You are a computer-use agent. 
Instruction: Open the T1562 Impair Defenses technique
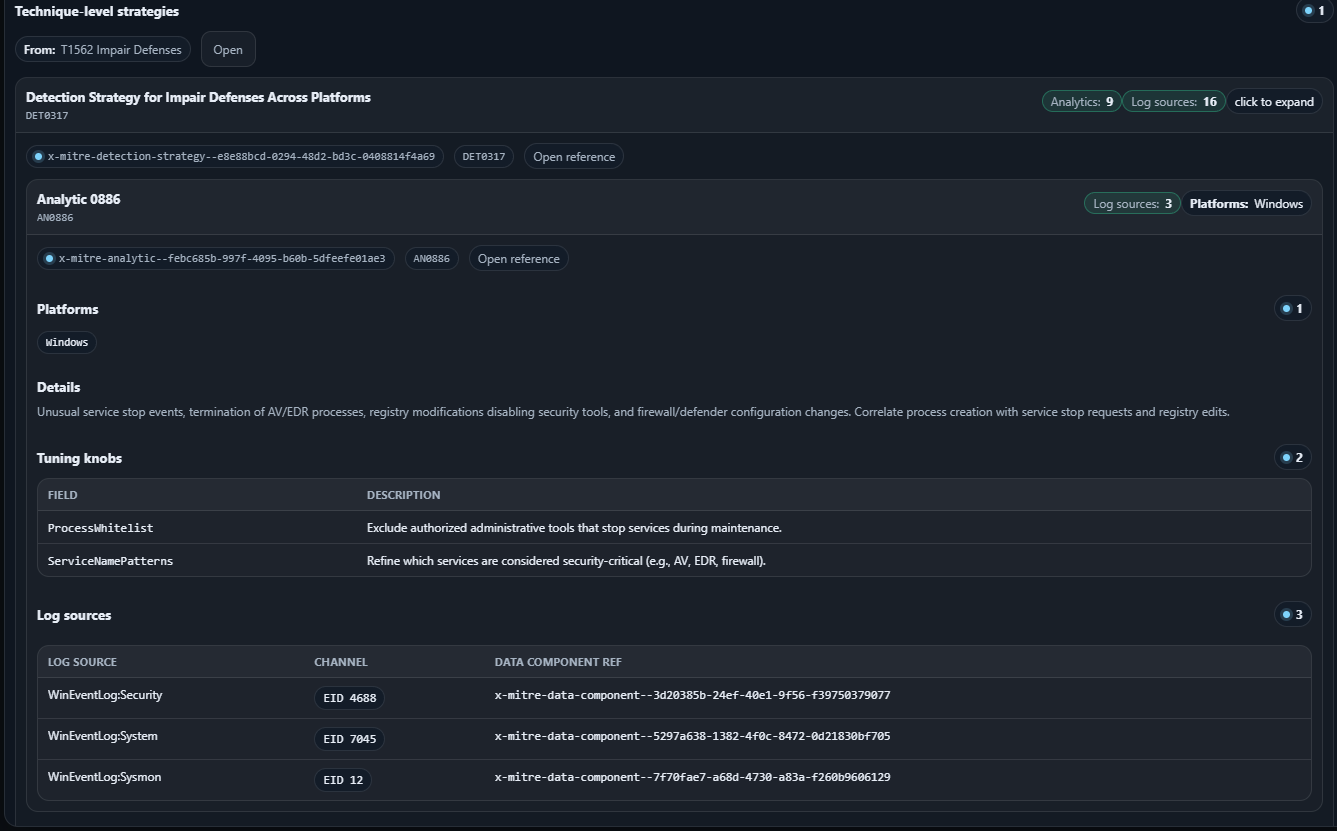click(228, 50)
